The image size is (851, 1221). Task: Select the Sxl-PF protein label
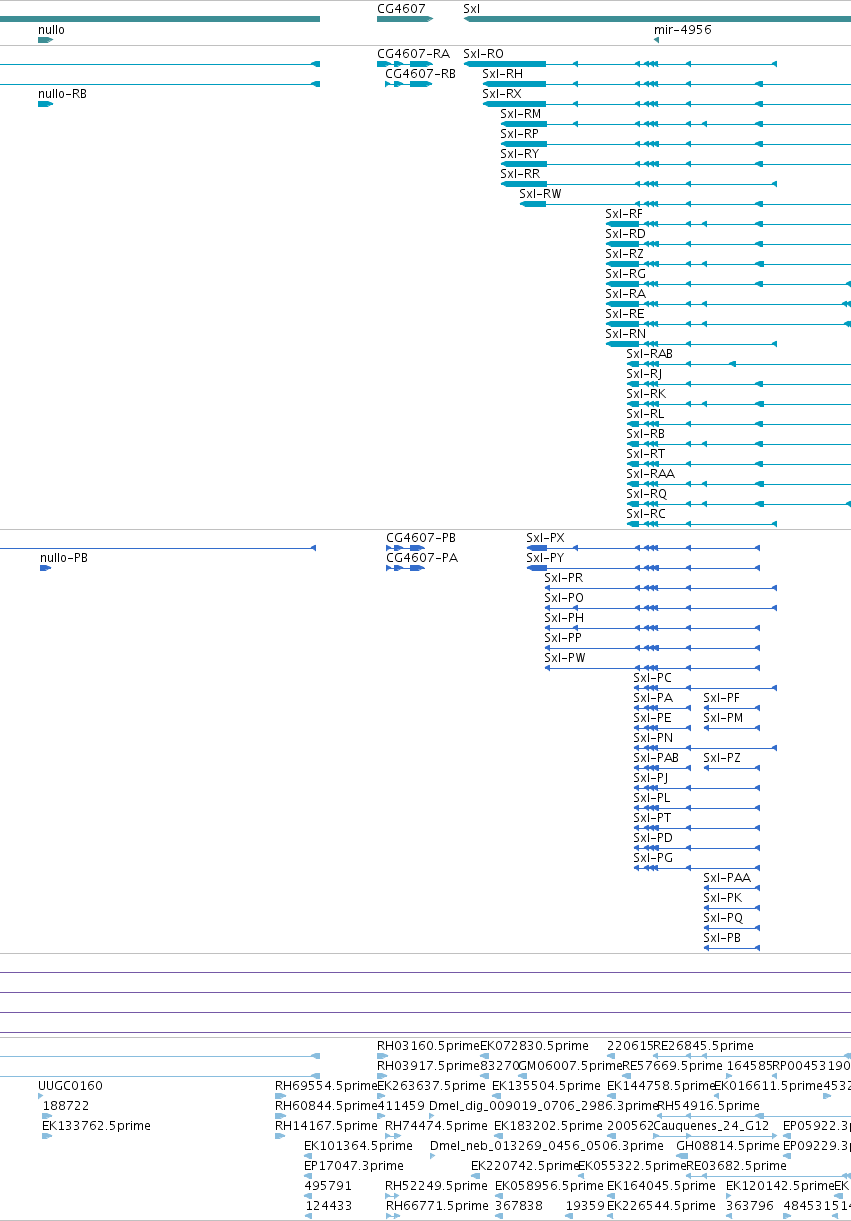coord(722,697)
